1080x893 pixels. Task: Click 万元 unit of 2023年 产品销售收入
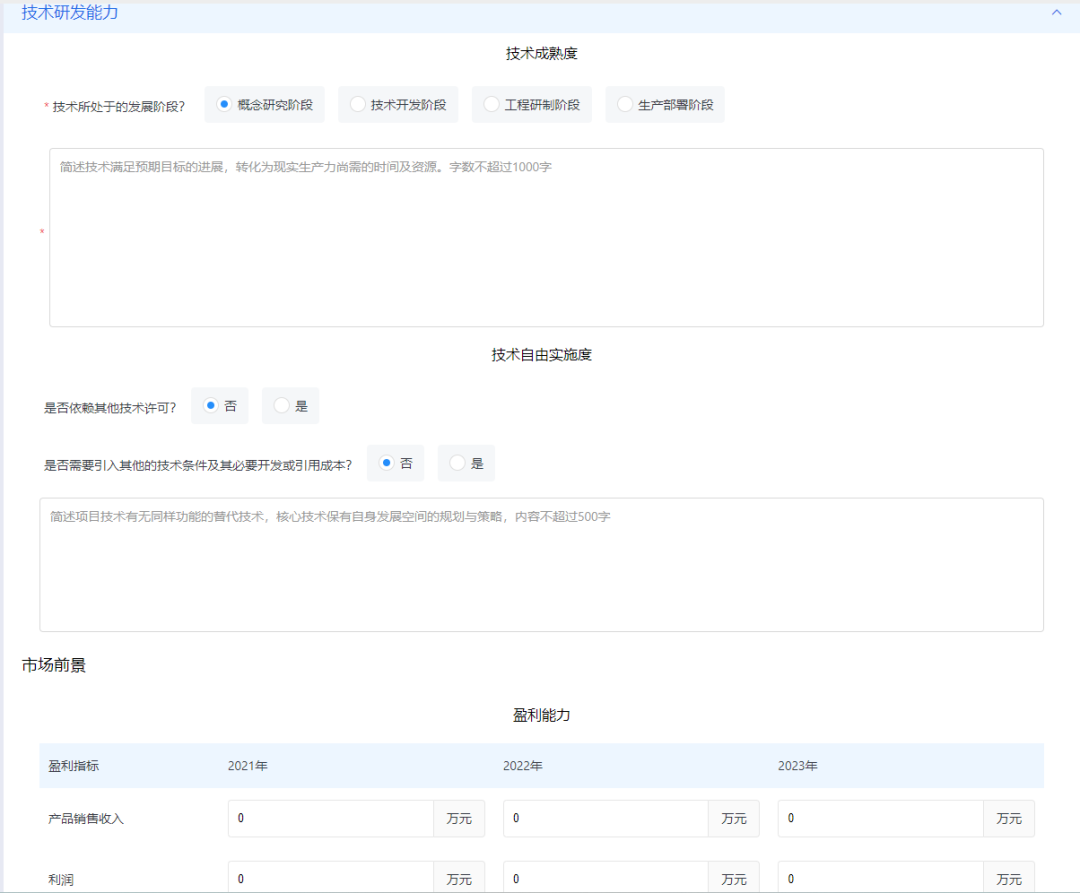[x=1009, y=819]
